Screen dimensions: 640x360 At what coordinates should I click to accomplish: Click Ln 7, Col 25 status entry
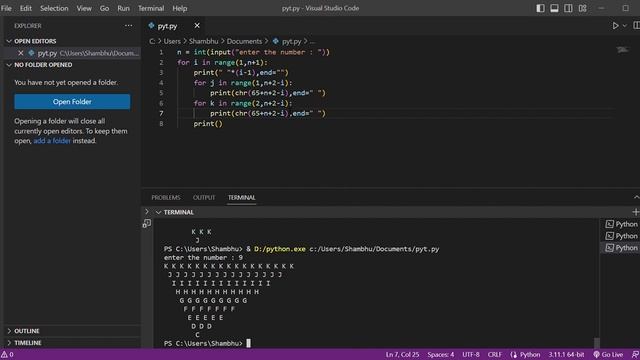tap(402, 354)
